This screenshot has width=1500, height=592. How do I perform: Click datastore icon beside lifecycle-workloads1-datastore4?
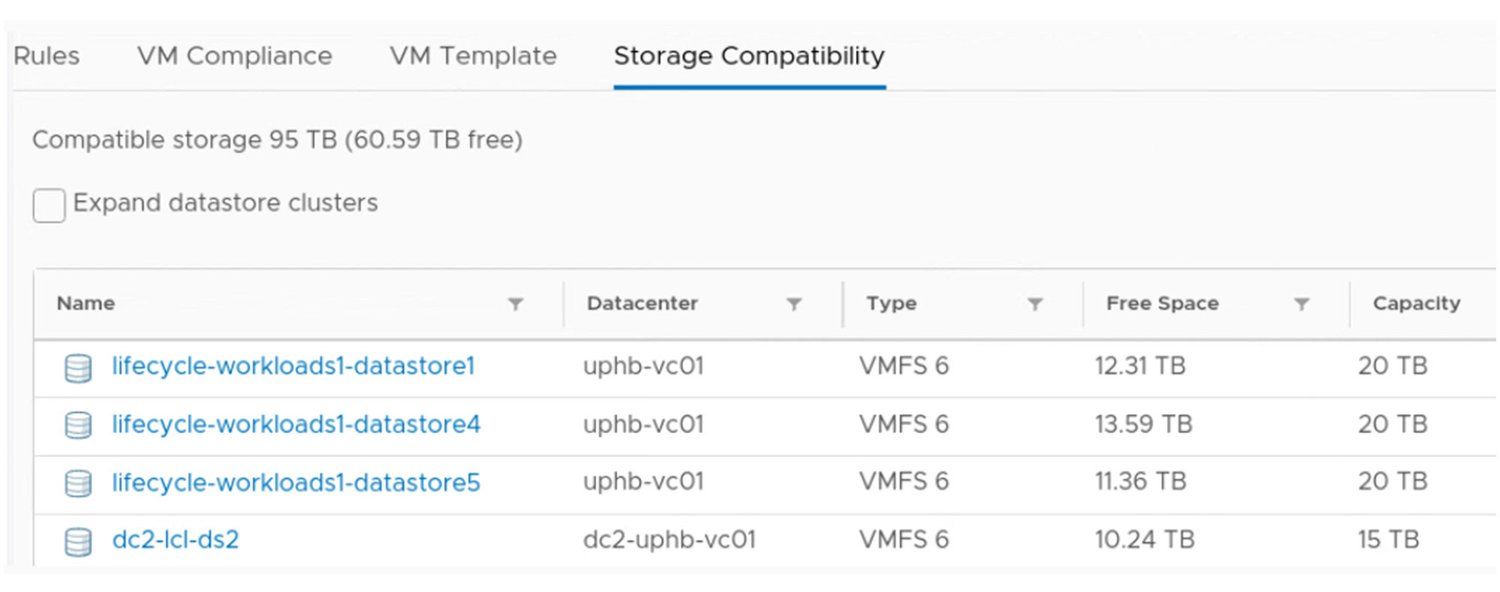point(78,426)
